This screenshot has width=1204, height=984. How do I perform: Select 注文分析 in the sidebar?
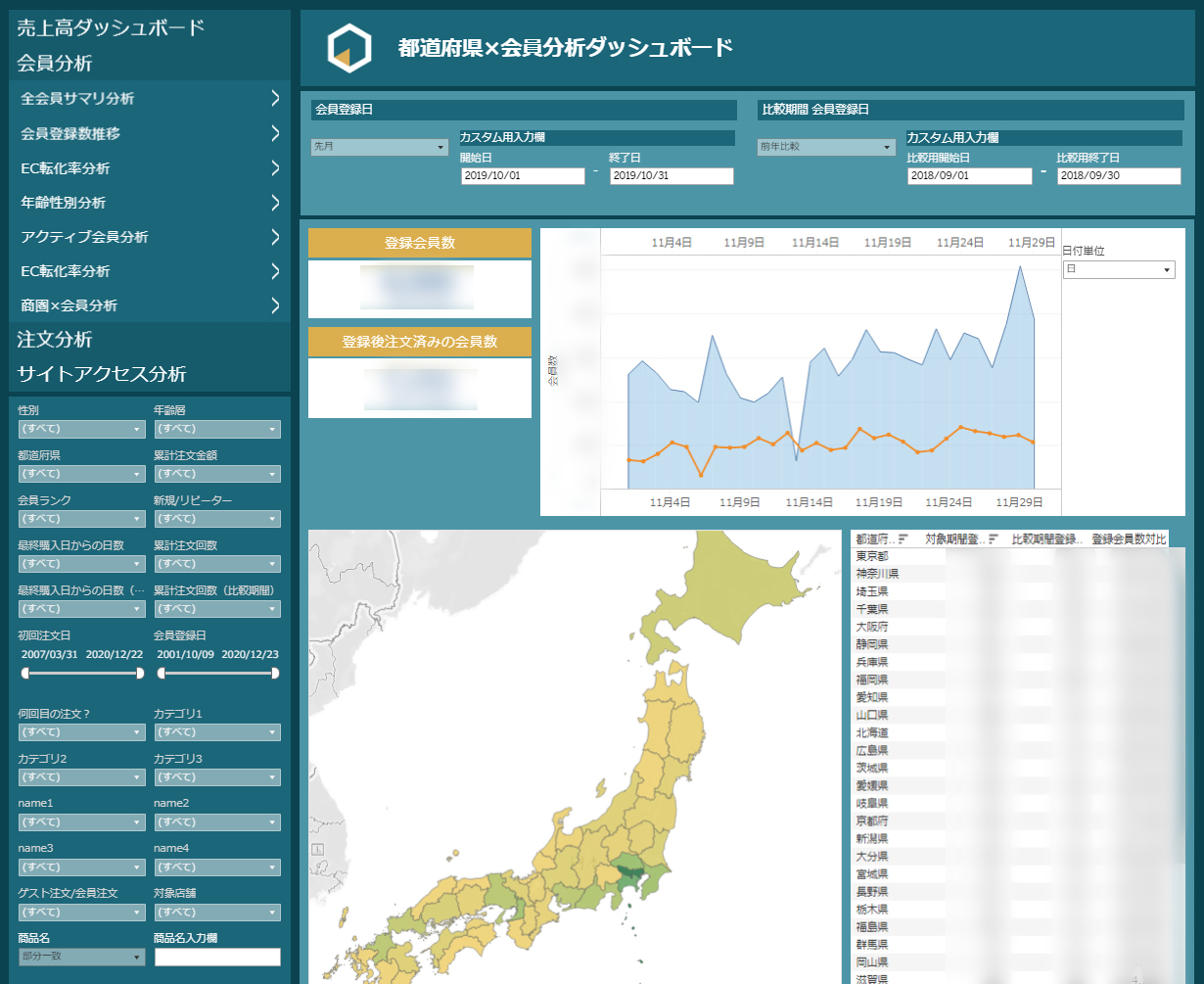tap(55, 340)
